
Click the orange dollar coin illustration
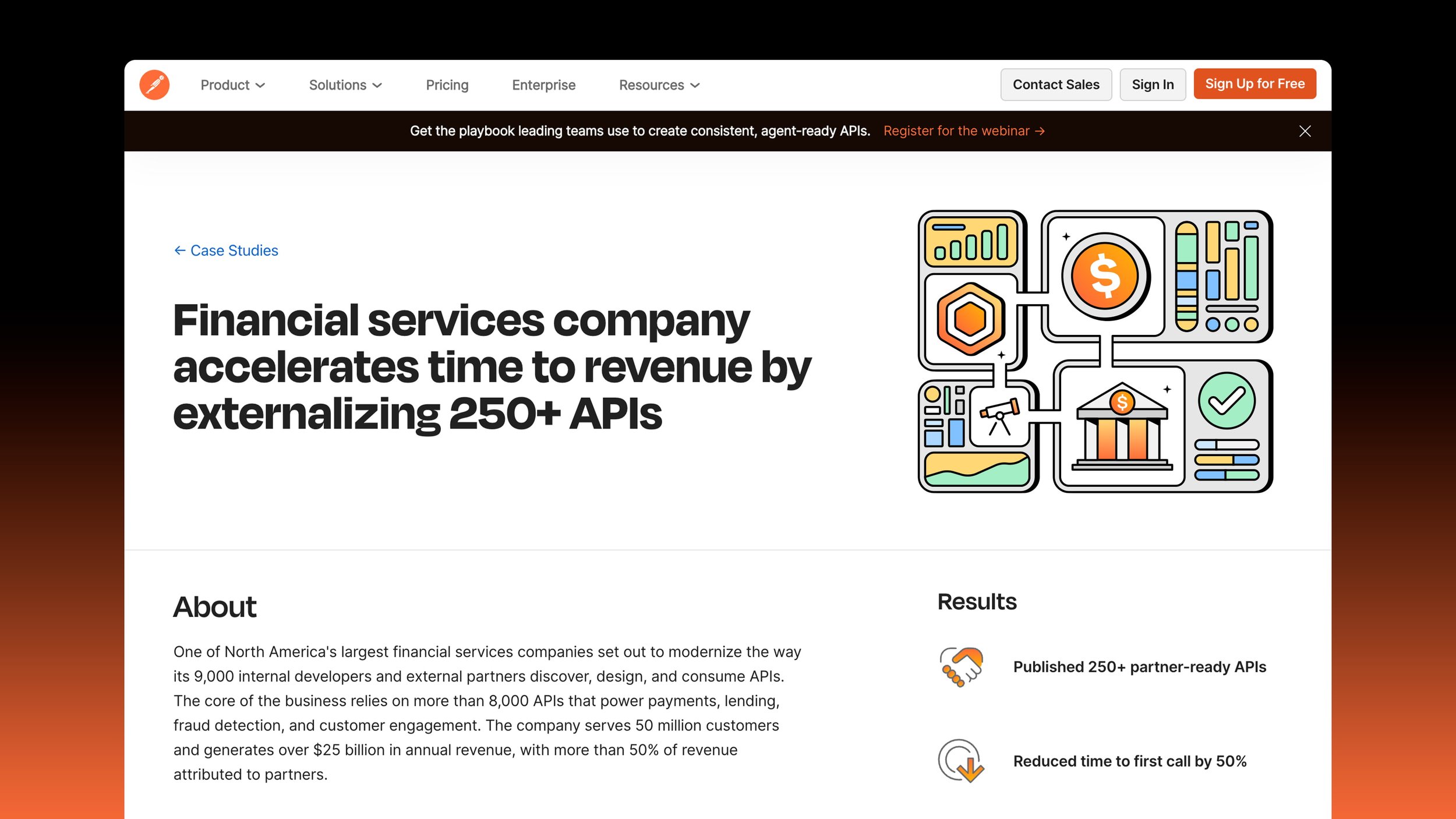pos(1105,276)
